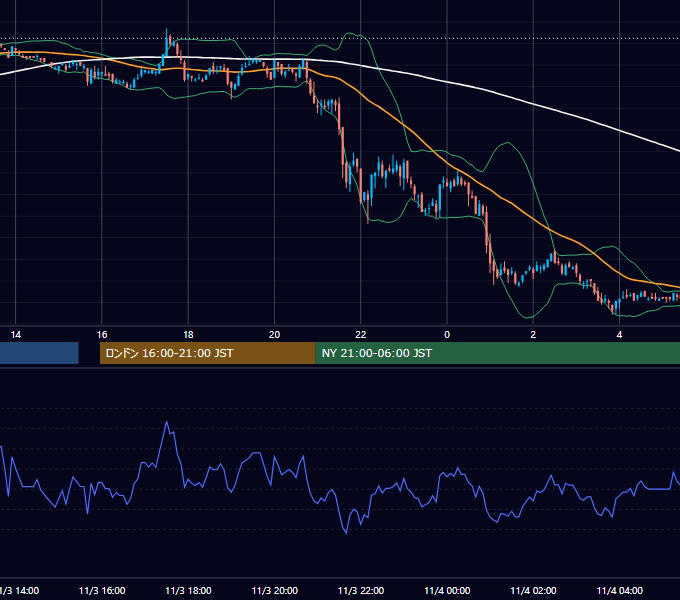Screen dimensions: 680x600
Task: Click the 11/3 16:00 date label
Action: (102, 591)
